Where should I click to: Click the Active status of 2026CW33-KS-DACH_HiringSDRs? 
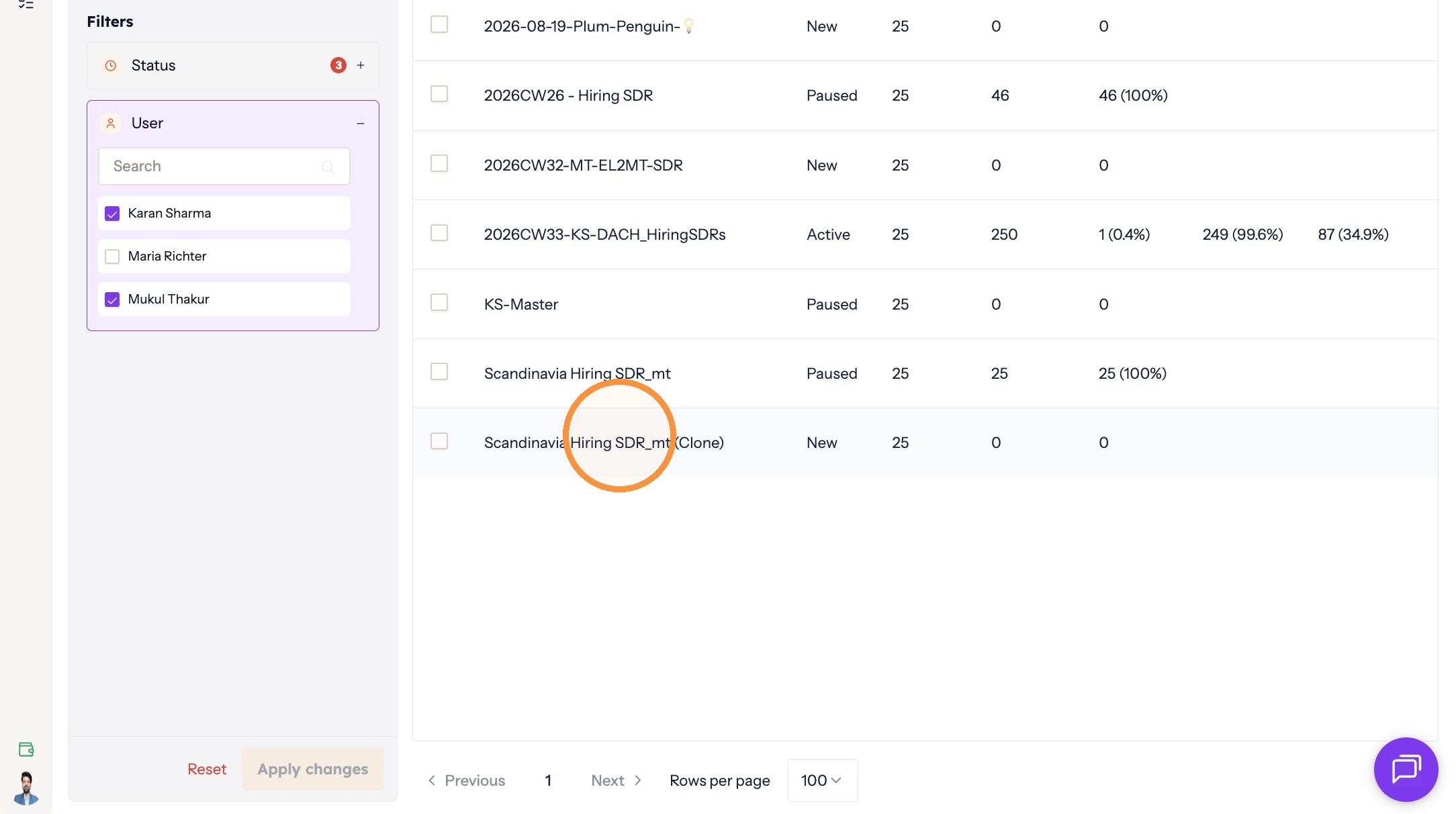click(x=828, y=234)
